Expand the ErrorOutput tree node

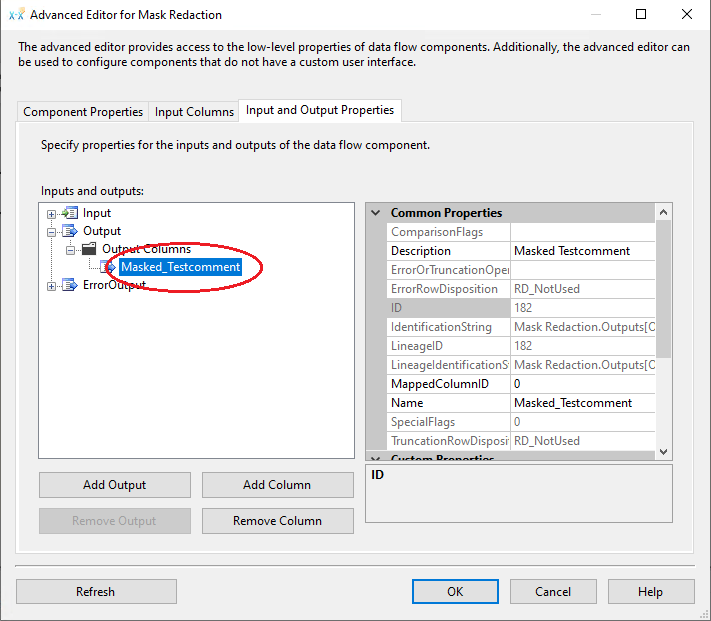coord(52,286)
